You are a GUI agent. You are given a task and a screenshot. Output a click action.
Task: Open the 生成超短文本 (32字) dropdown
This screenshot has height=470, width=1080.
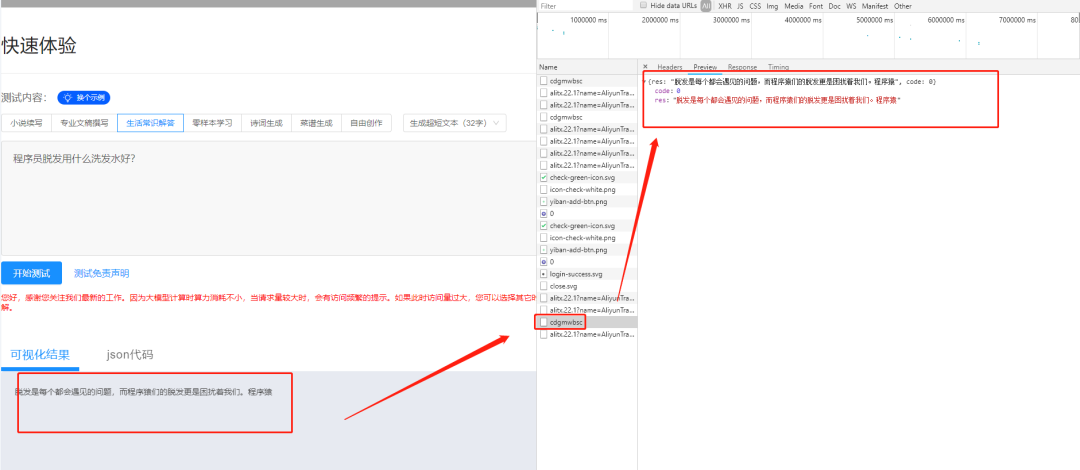(x=454, y=123)
